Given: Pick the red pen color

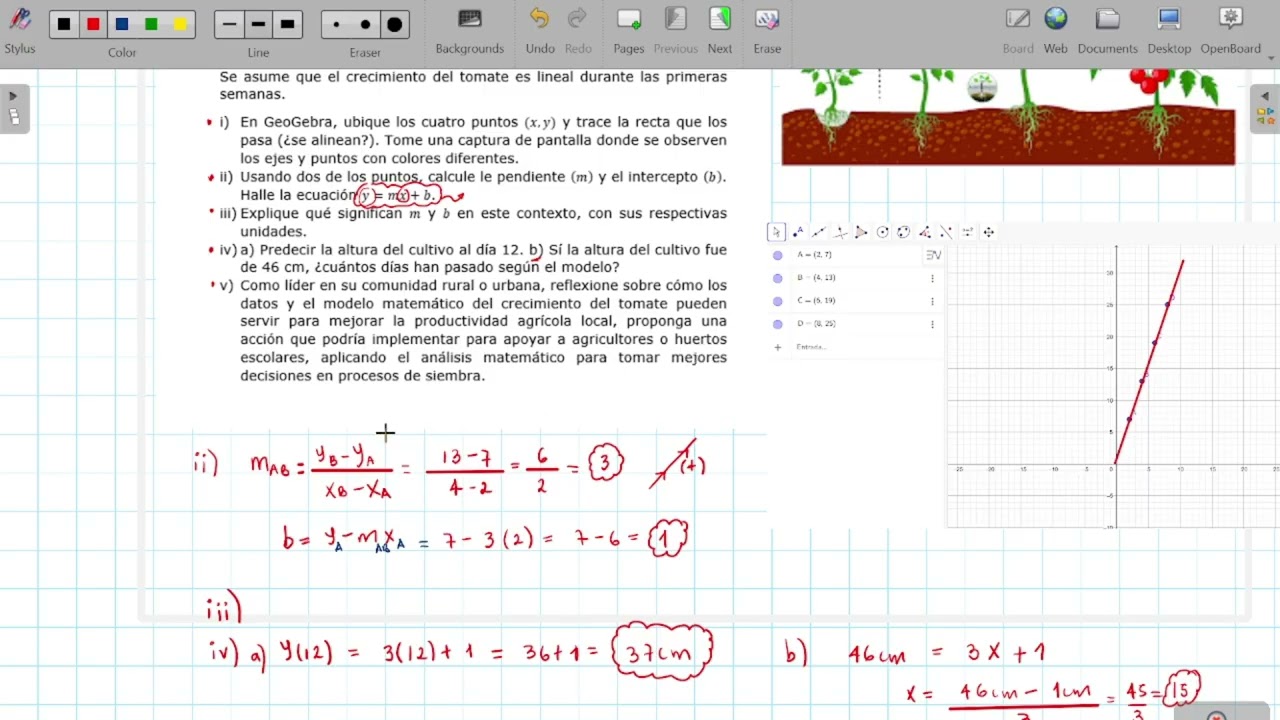Looking at the screenshot, I should tap(93, 24).
